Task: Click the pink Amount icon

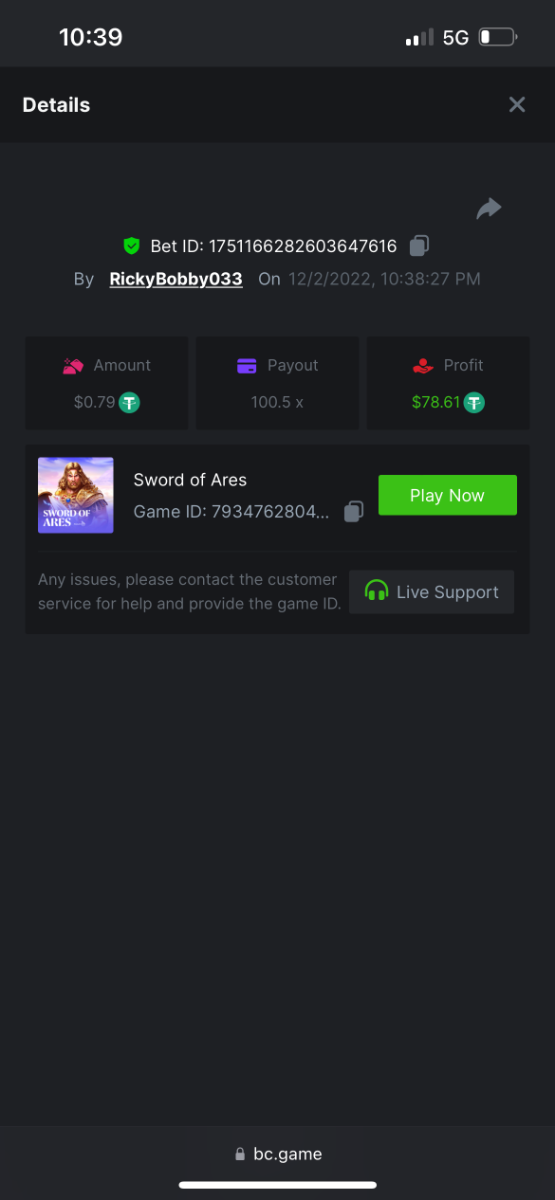Action: pos(72,366)
